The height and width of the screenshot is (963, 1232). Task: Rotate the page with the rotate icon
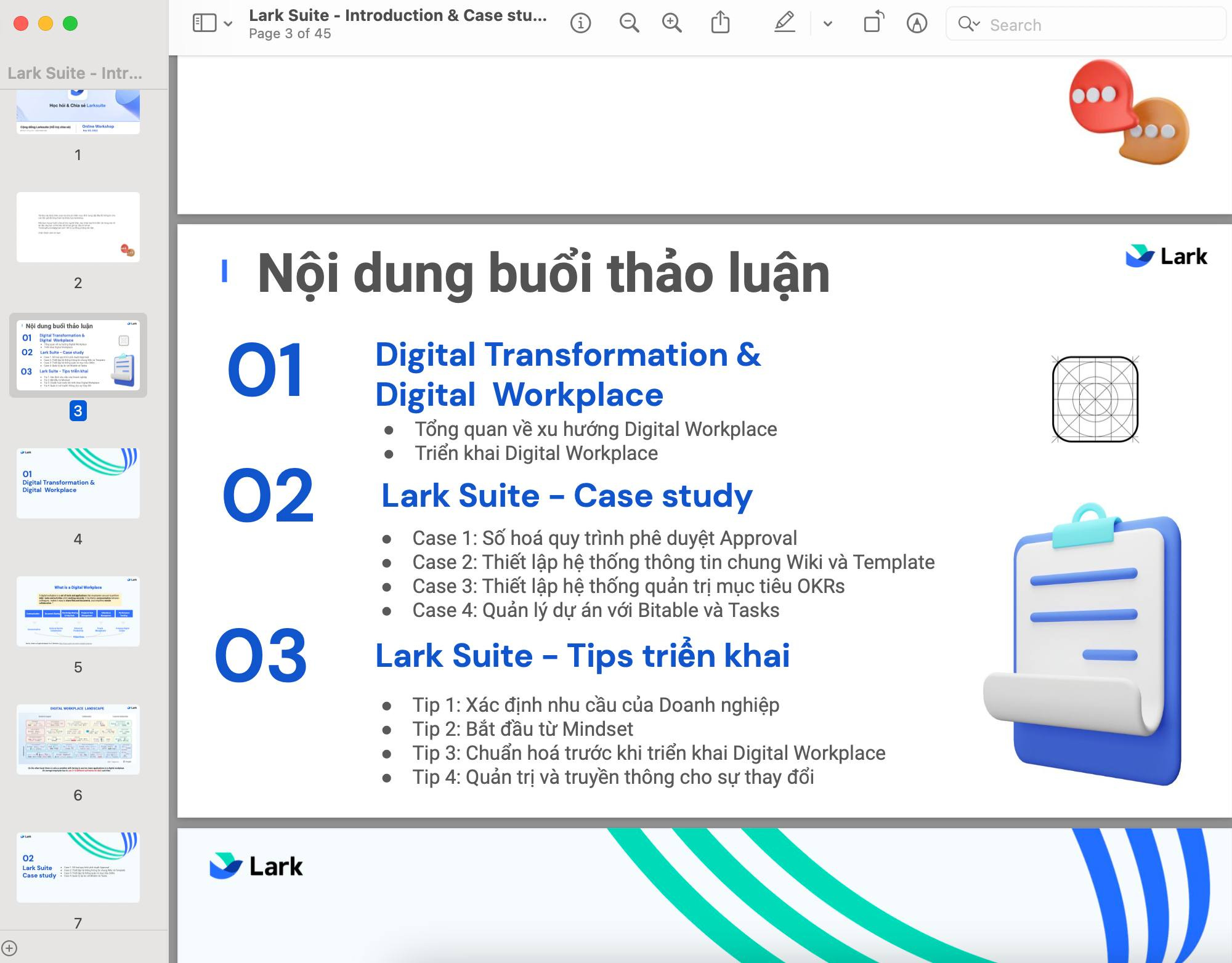coord(873,22)
